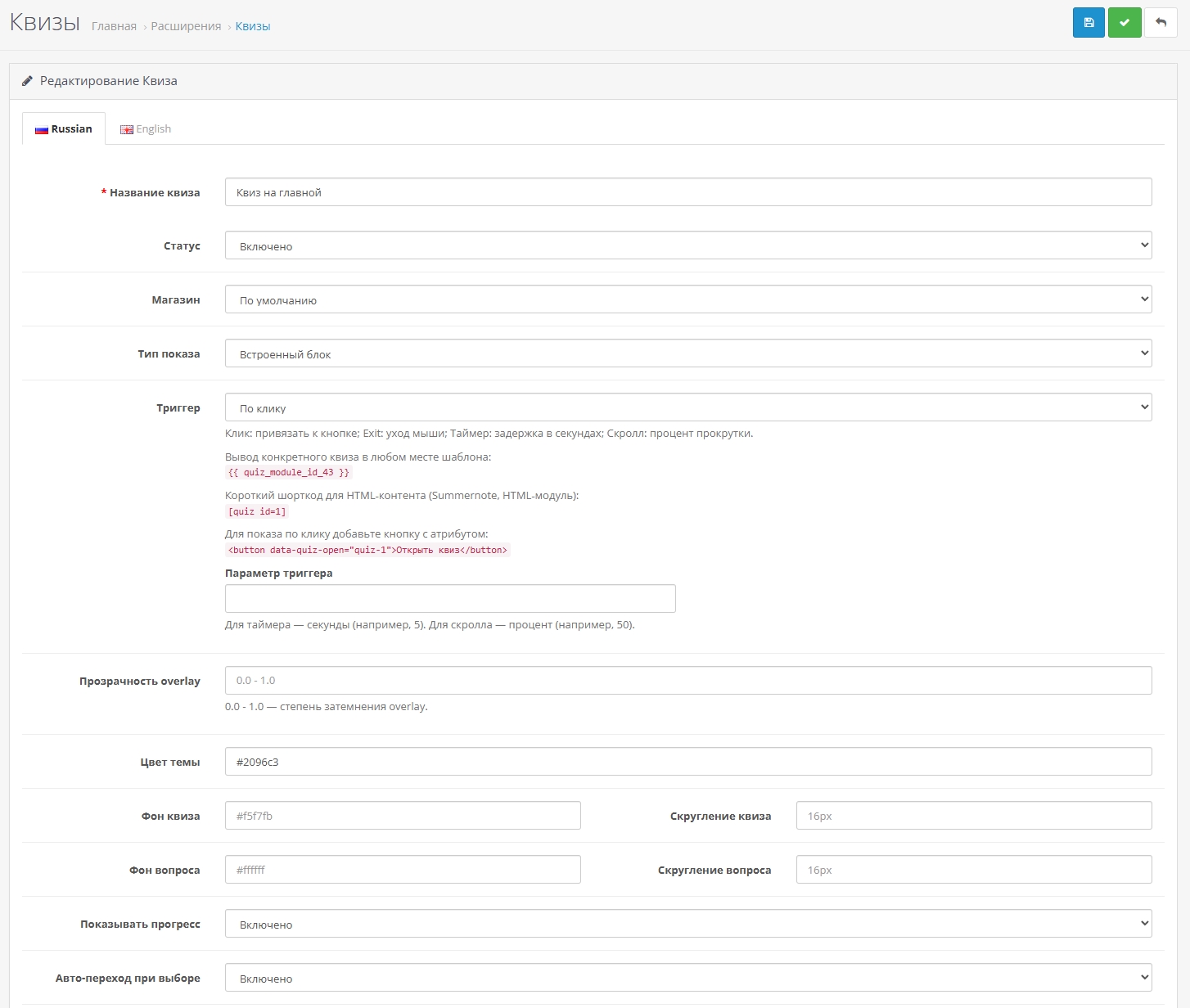
Task: Switch to the English language tab
Action: pos(146,129)
